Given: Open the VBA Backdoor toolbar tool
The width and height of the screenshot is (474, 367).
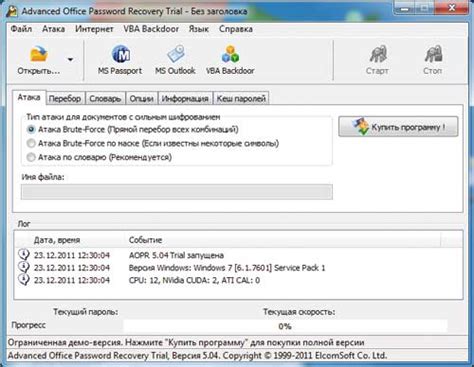Looking at the screenshot, I should (230, 60).
